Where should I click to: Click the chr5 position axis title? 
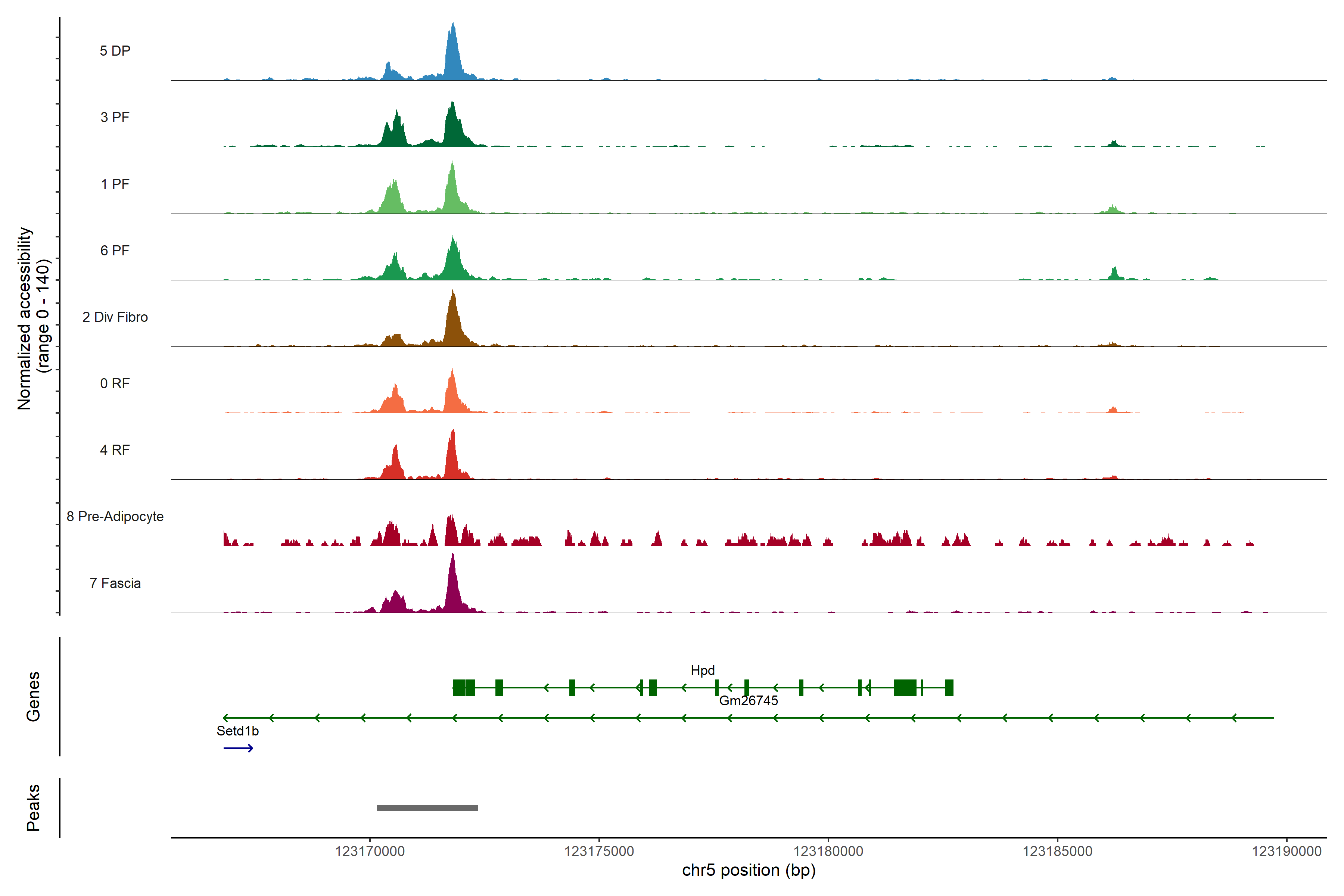tap(749, 870)
